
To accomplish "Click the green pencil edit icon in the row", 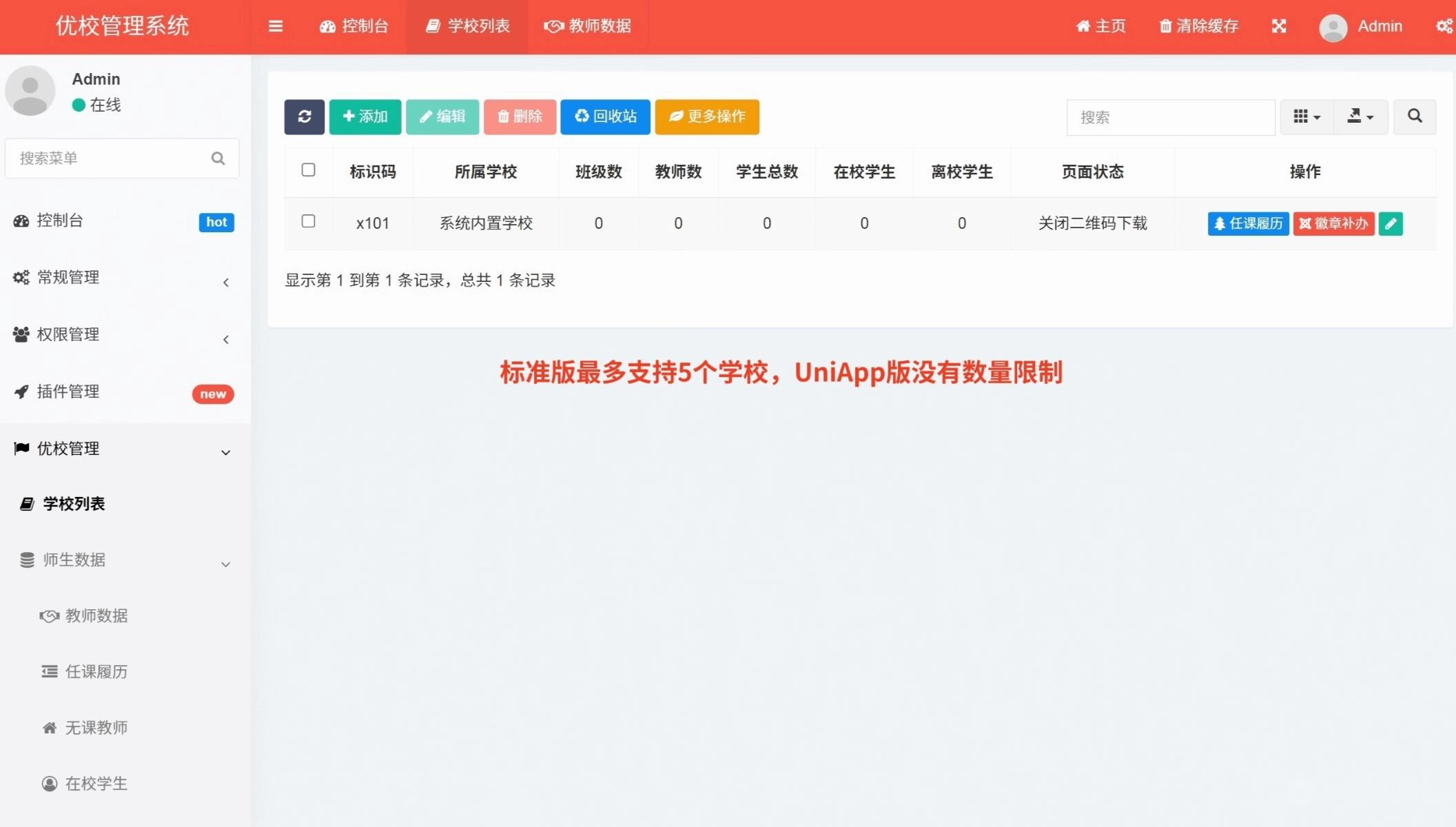I will click(1391, 223).
